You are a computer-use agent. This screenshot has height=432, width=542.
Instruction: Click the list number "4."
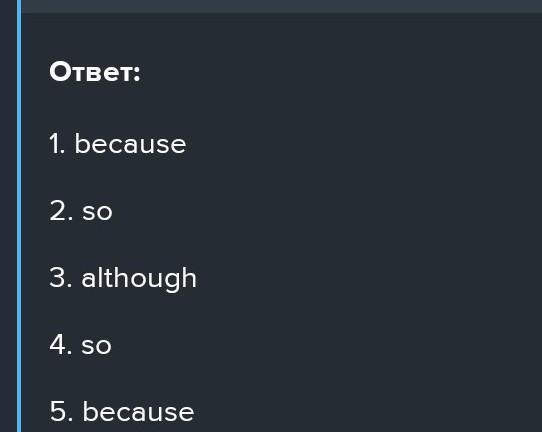coord(61,344)
